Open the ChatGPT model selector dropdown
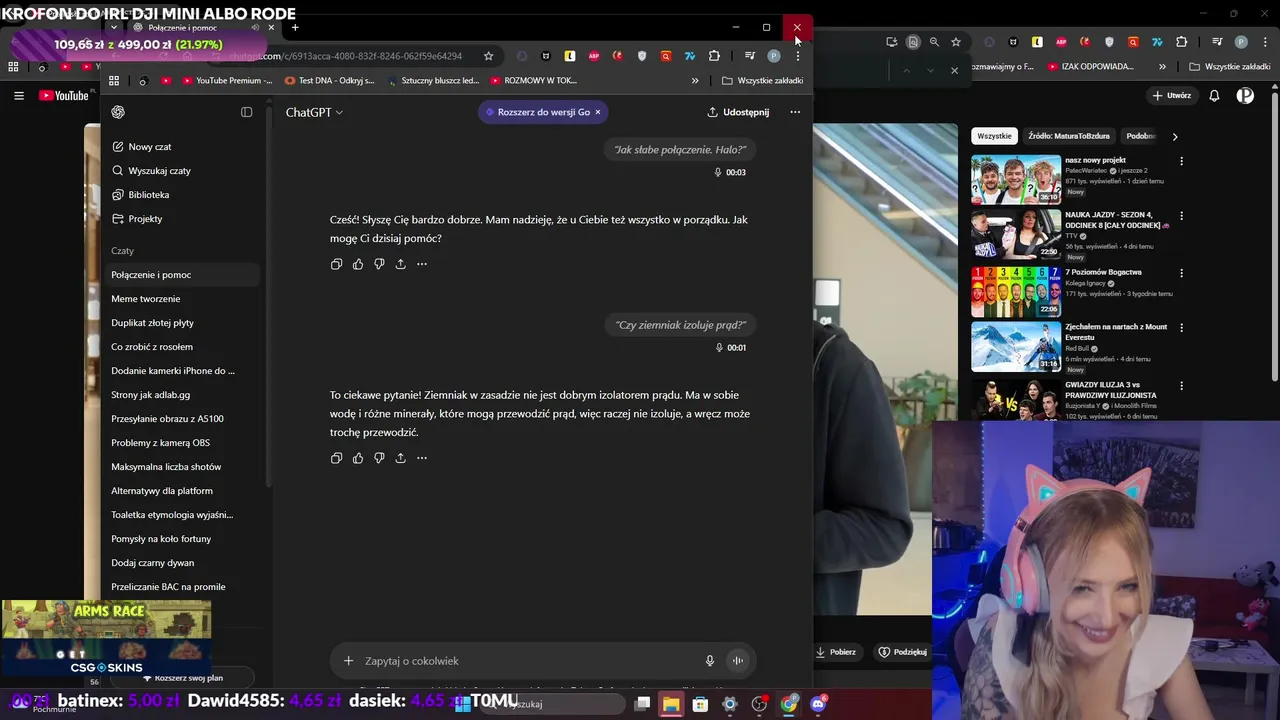The height and width of the screenshot is (720, 1280). (314, 112)
